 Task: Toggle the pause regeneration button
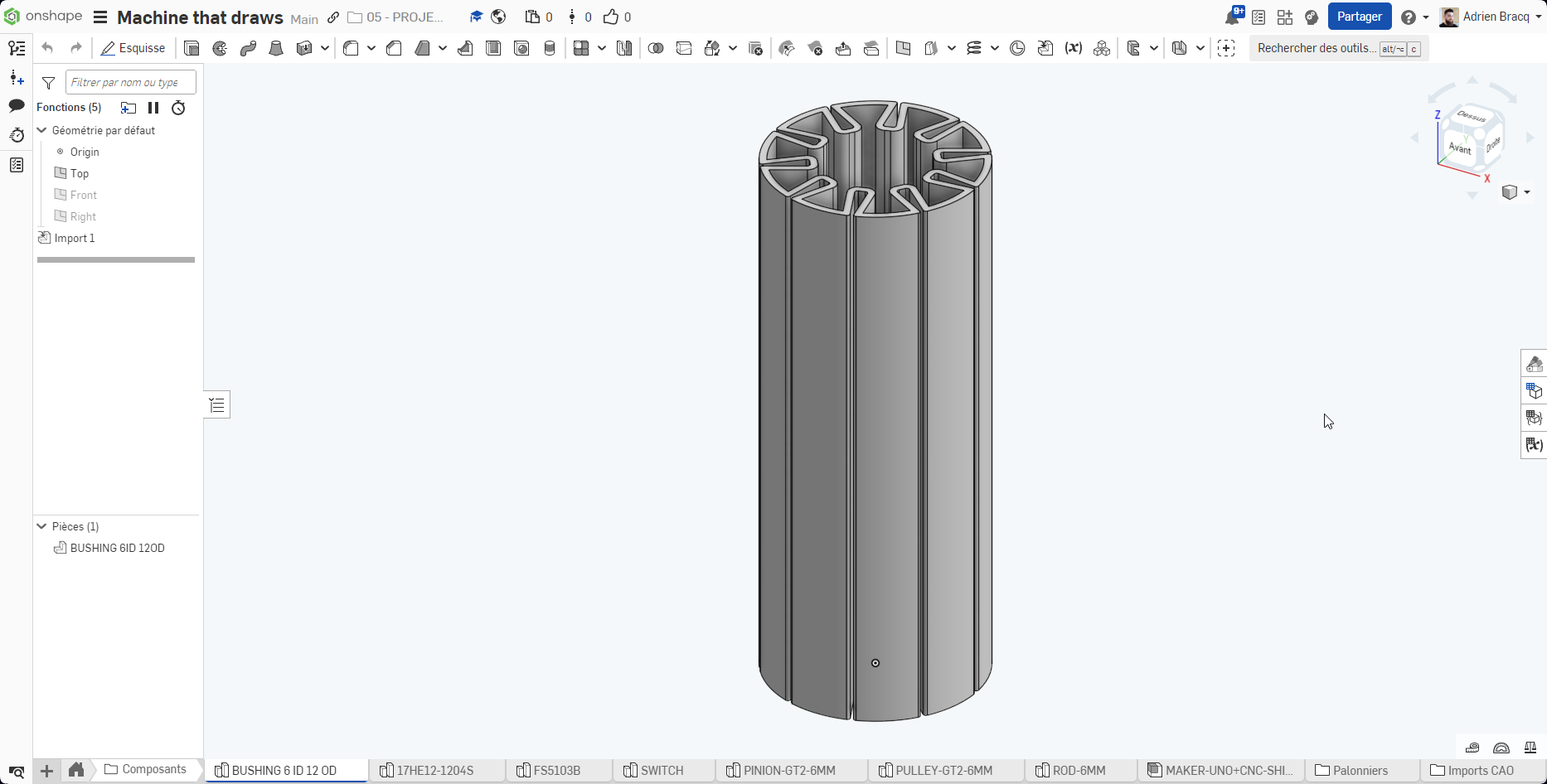(153, 108)
